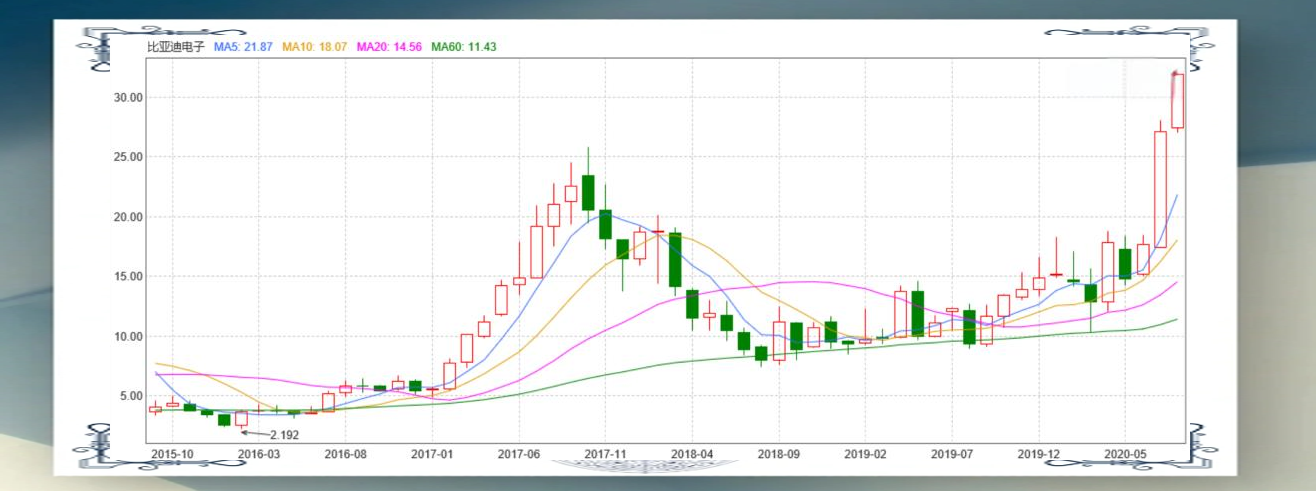Image resolution: width=1316 pixels, height=491 pixels.
Task: Select the 25.00 y-axis price label
Action: (x=128, y=158)
